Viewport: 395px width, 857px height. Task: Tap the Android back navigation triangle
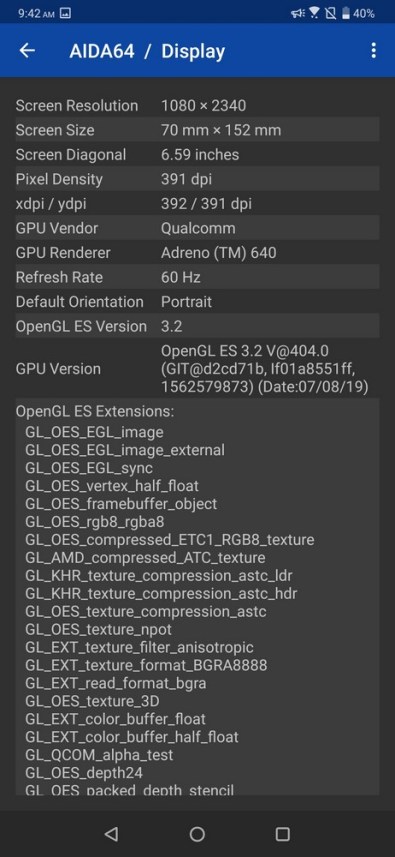pyautogui.click(x=111, y=833)
